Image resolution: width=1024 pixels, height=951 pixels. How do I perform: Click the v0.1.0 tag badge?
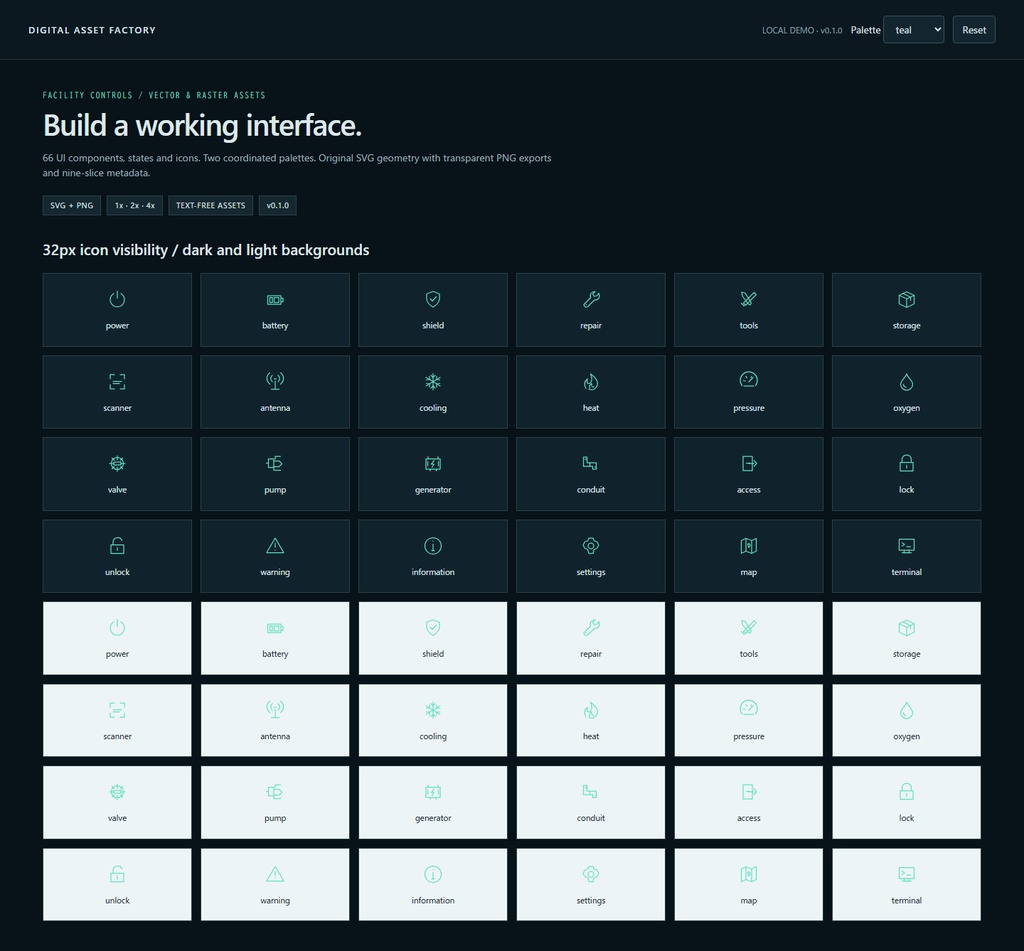pos(278,205)
